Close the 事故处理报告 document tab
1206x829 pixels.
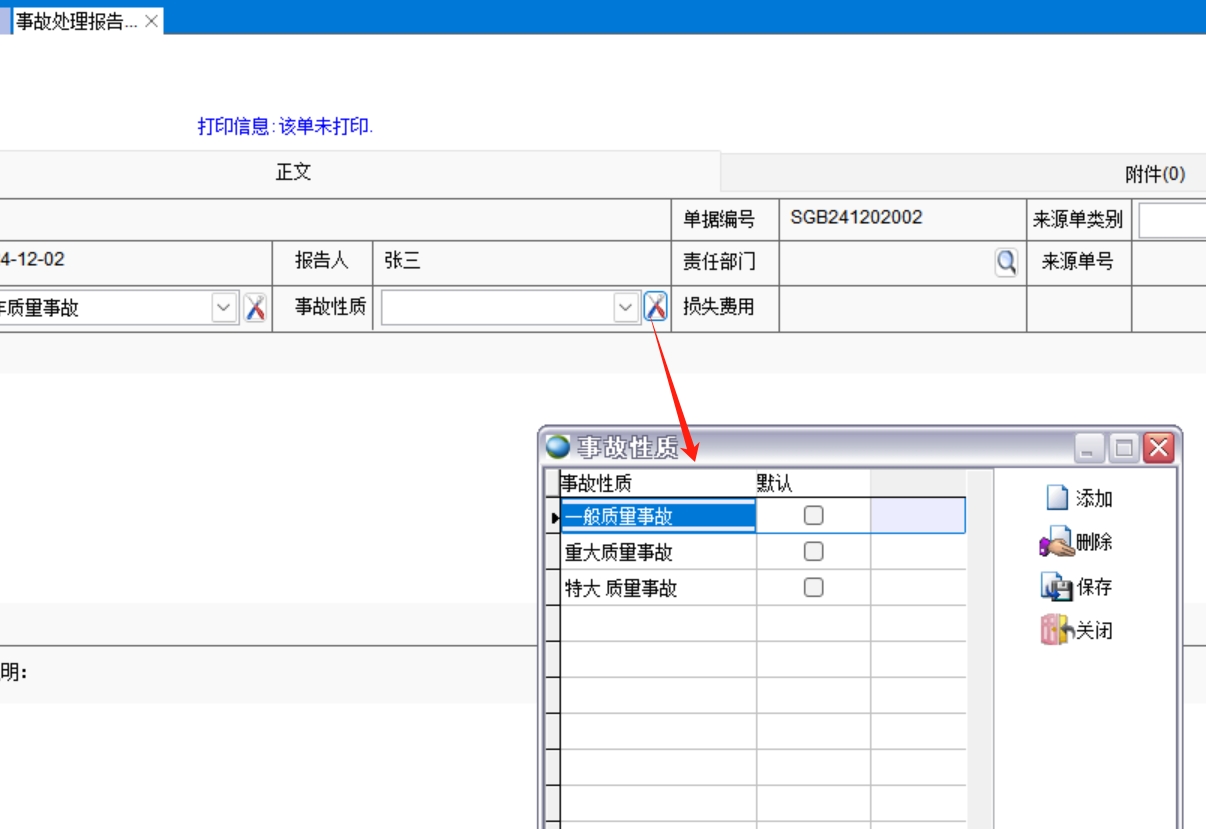click(152, 21)
